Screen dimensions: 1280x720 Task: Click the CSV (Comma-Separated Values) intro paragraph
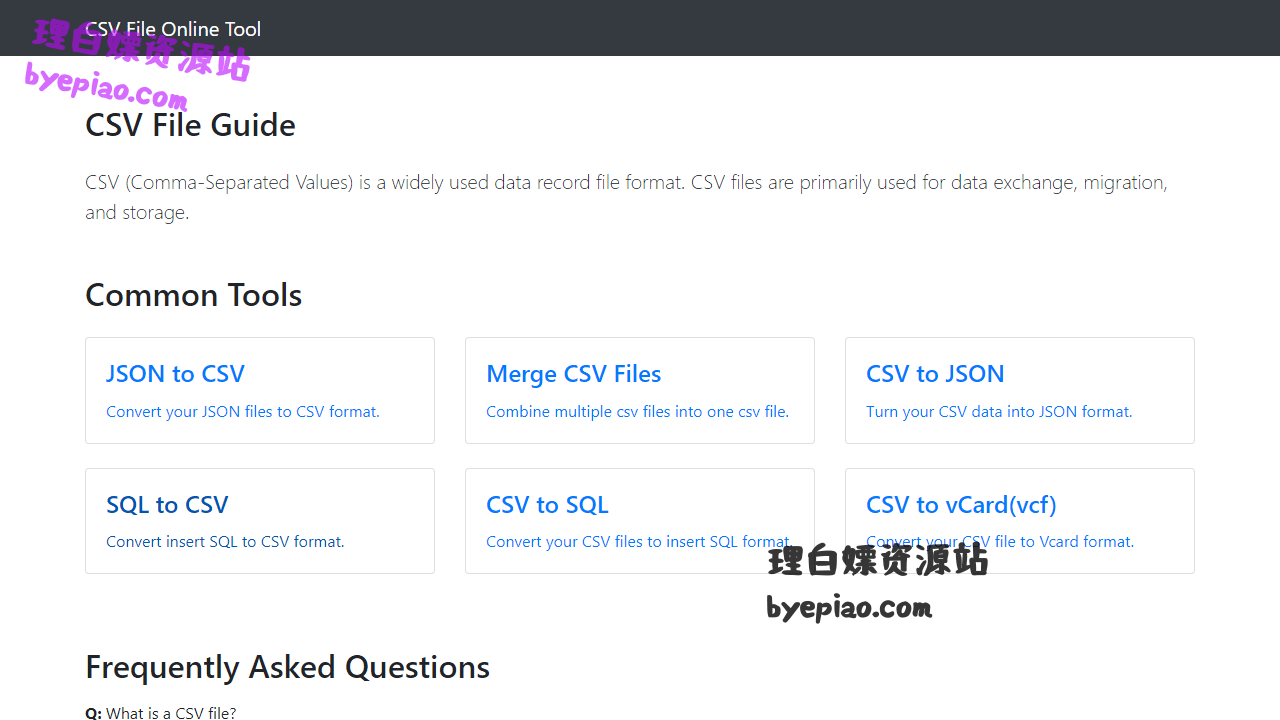tap(627, 197)
